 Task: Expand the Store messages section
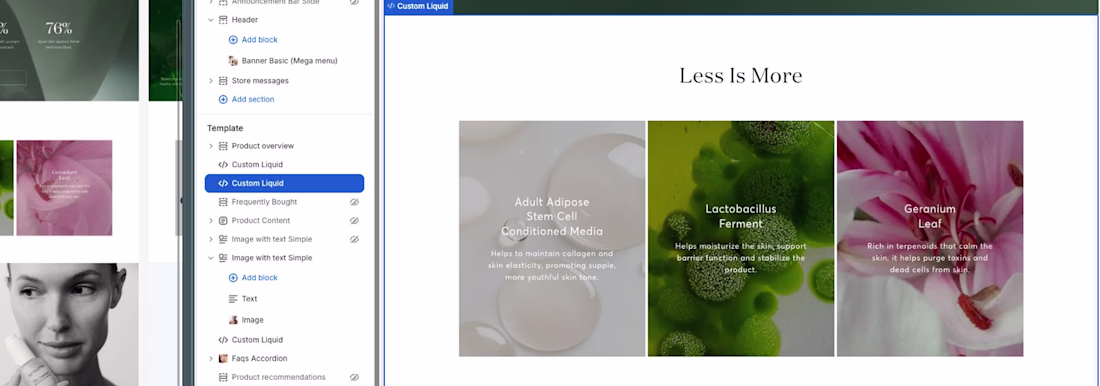pos(210,81)
